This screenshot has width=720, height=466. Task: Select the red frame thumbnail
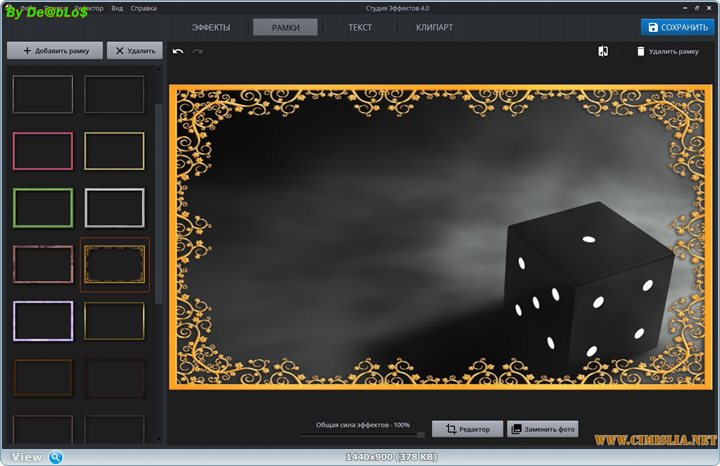42,151
